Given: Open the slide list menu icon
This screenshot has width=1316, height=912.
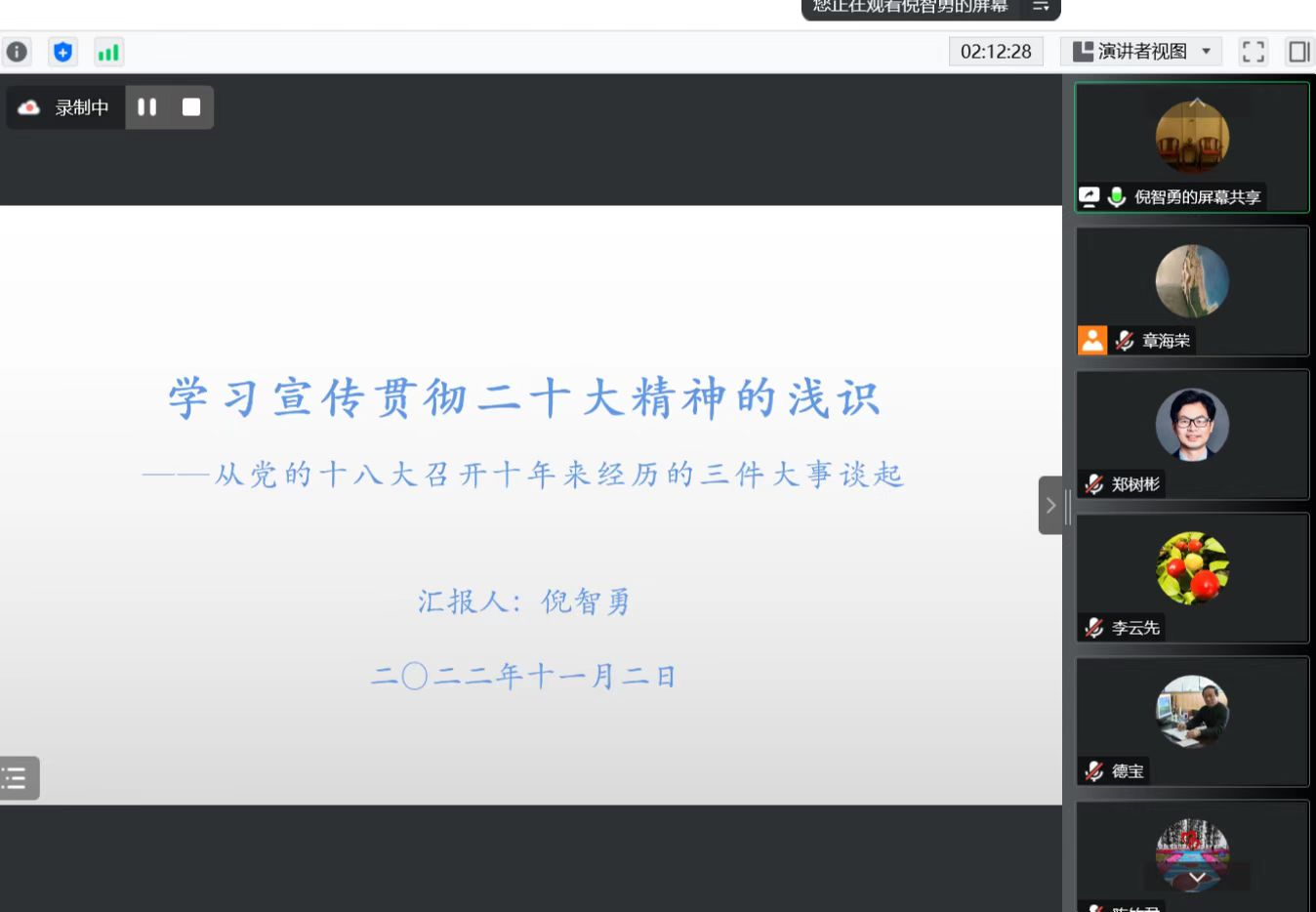Looking at the screenshot, I should point(16,778).
